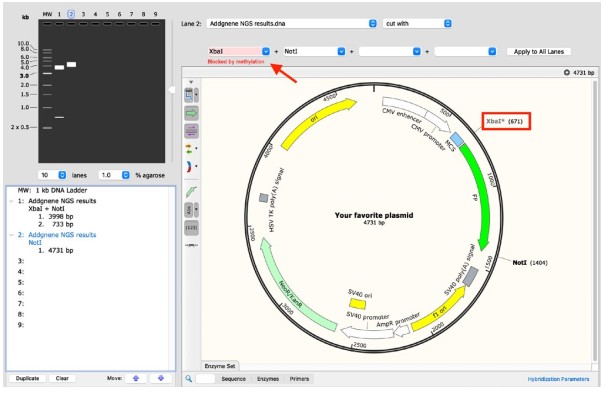Select lane 2 header on gel
Screen dimensions: 606x393
point(71,14)
